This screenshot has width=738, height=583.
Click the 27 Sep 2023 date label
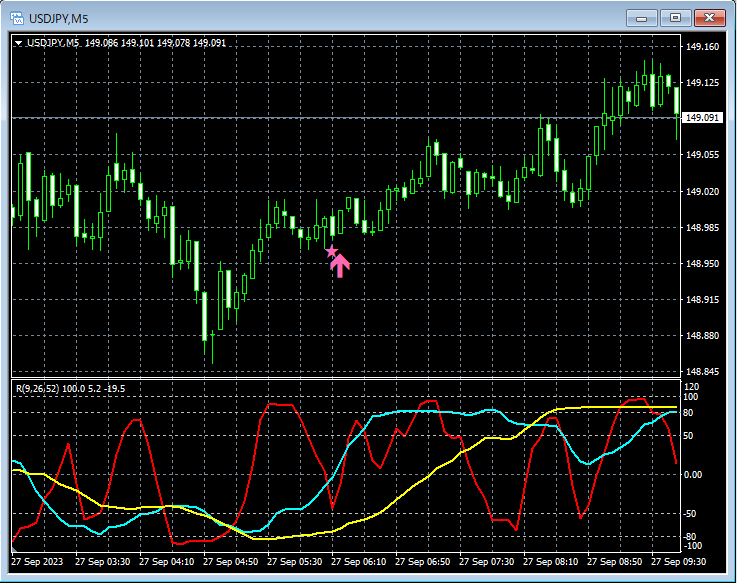37,562
